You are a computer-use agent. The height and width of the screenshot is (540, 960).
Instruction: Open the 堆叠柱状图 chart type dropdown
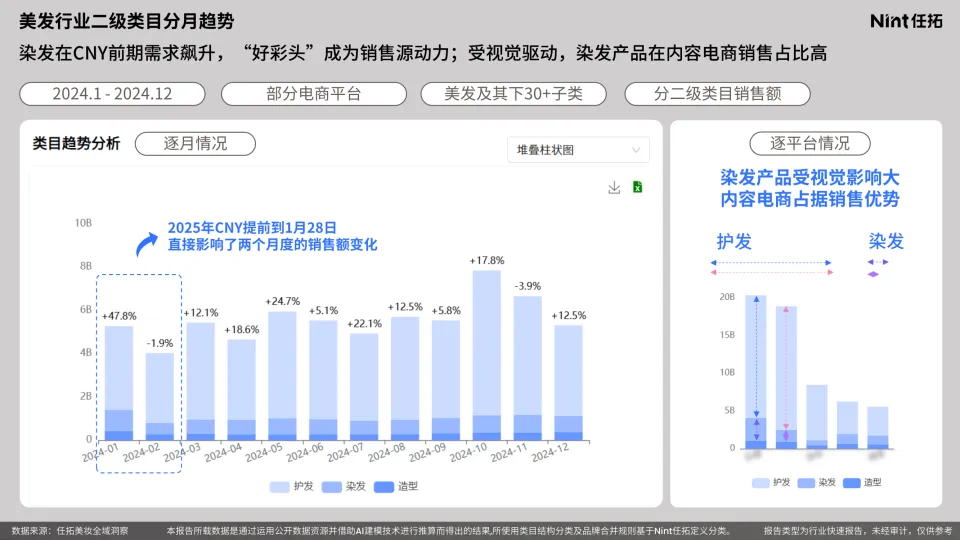(x=578, y=150)
